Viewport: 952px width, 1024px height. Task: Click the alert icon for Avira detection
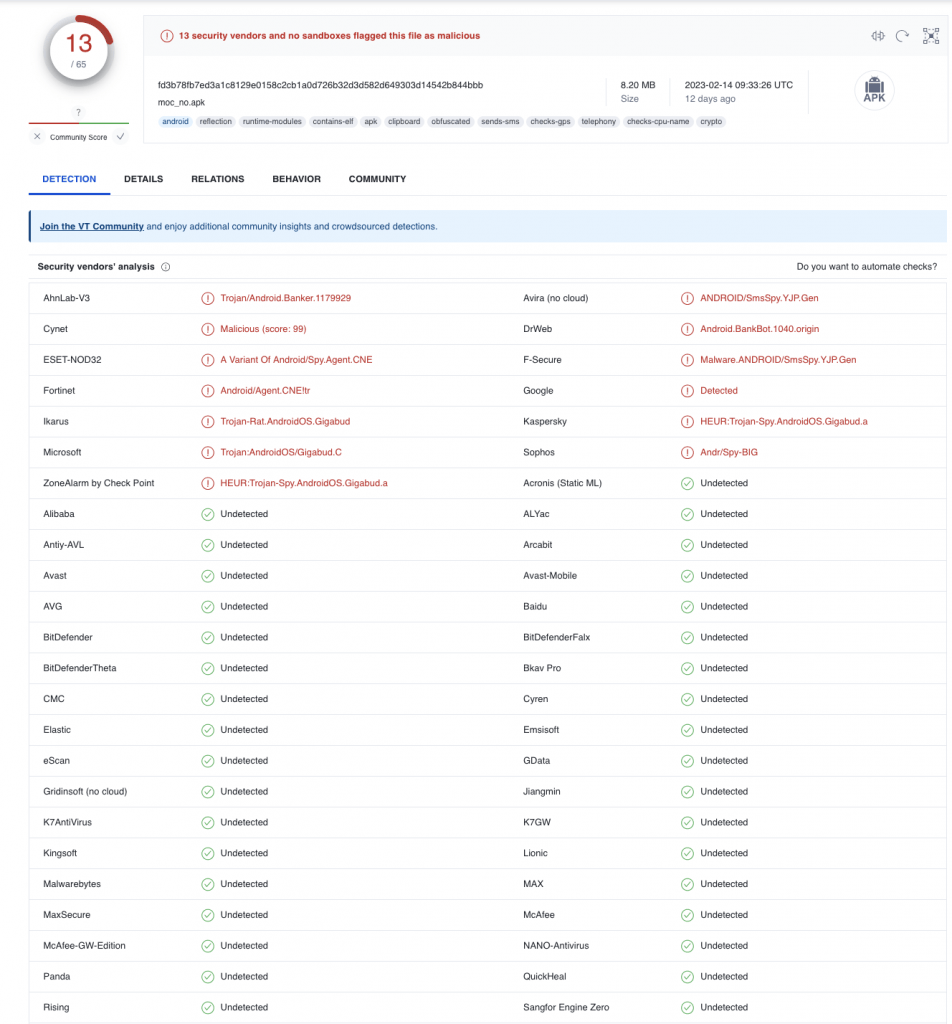(x=687, y=298)
